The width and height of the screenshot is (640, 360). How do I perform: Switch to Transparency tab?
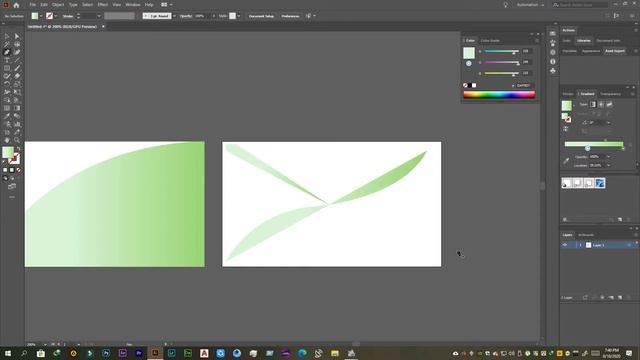610,94
